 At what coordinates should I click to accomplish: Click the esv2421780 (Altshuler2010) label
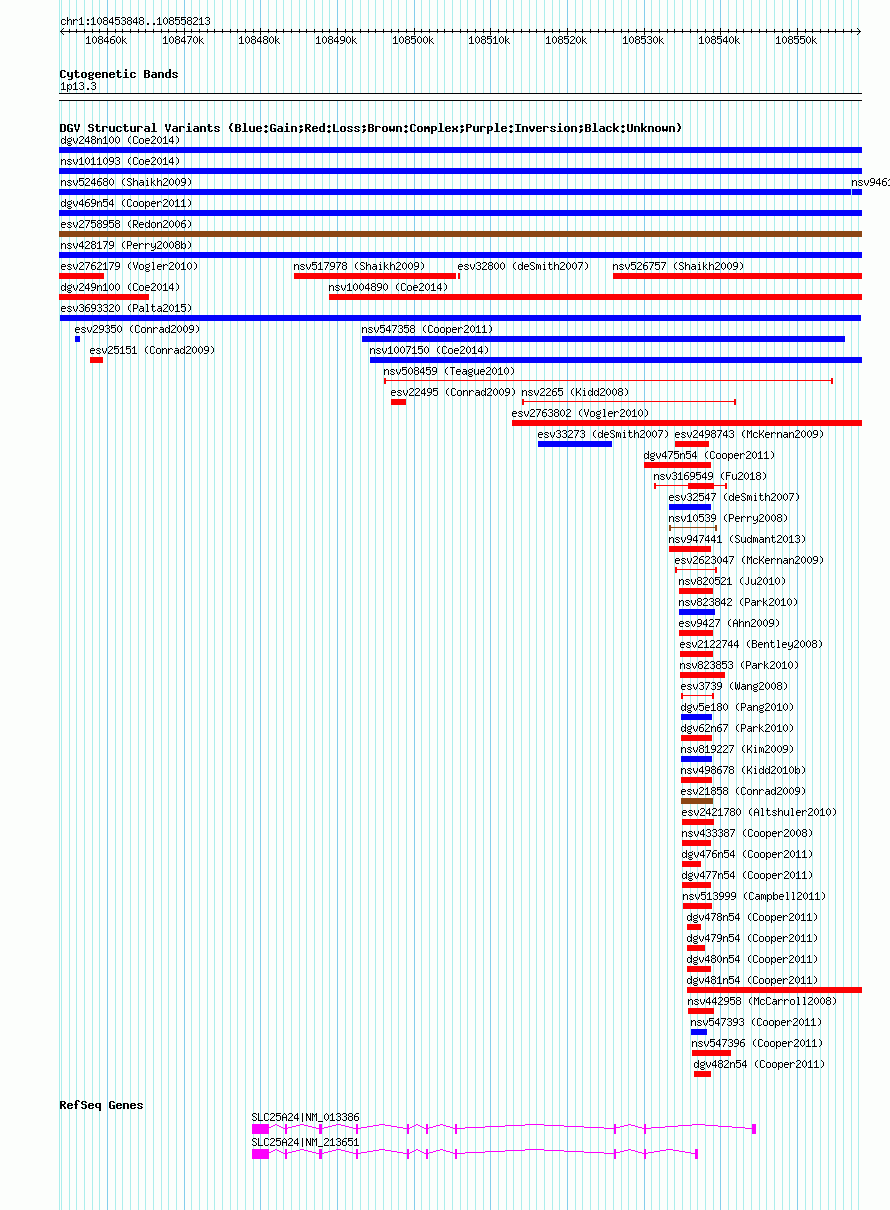point(759,812)
